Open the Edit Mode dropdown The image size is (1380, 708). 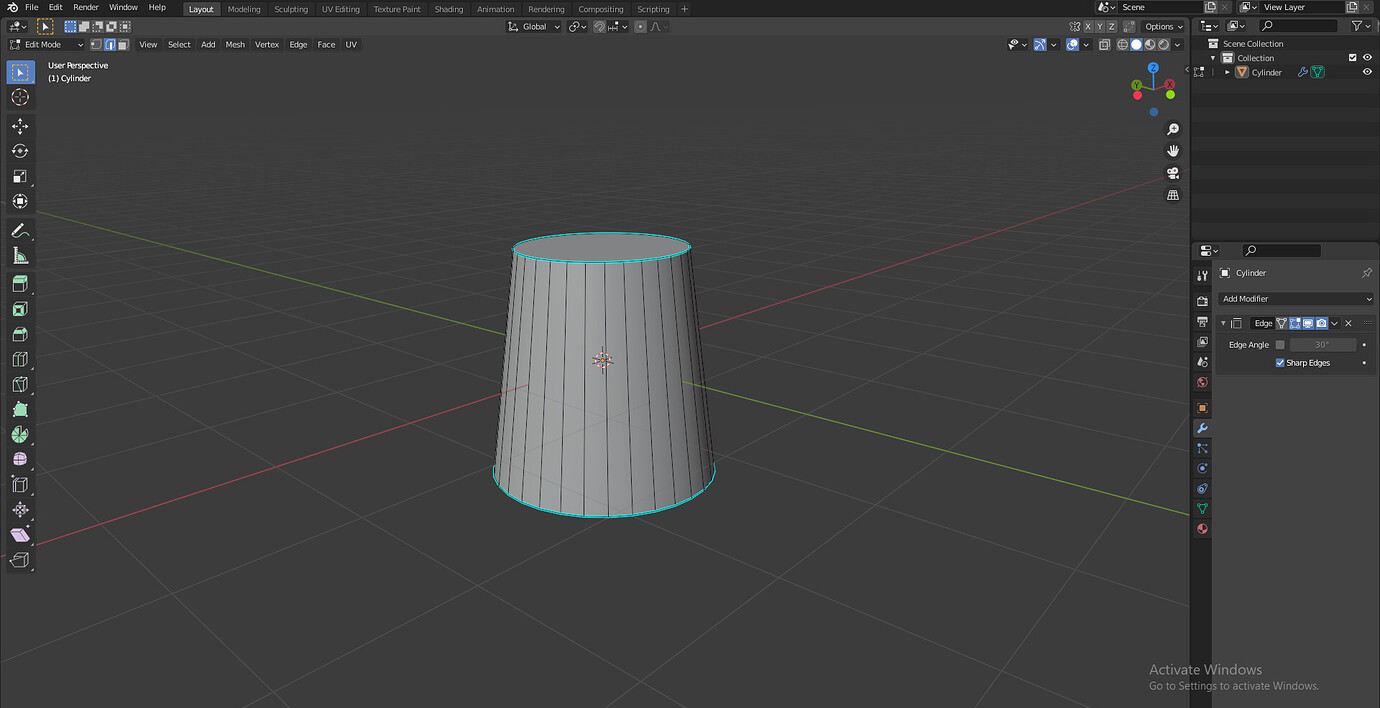coord(47,44)
